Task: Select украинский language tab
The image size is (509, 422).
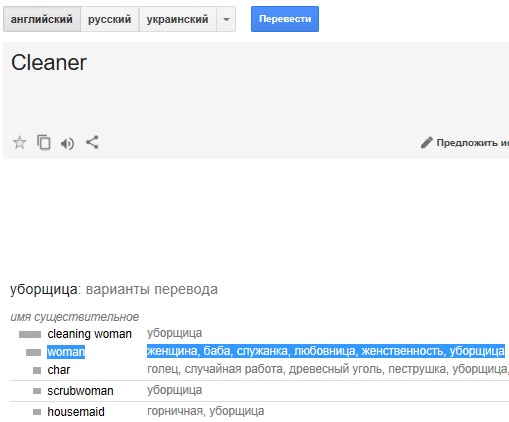Action: (x=177, y=19)
